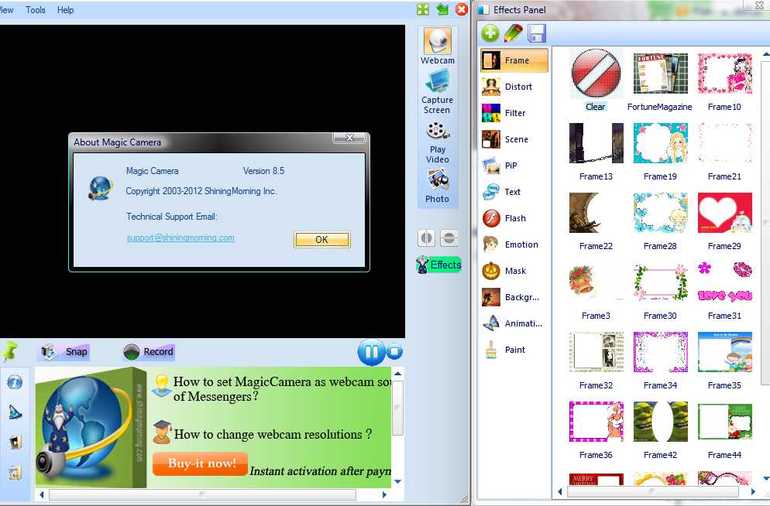Click the green fullscreen expand icon
Screen dimensions: 770x506
tap(423, 9)
